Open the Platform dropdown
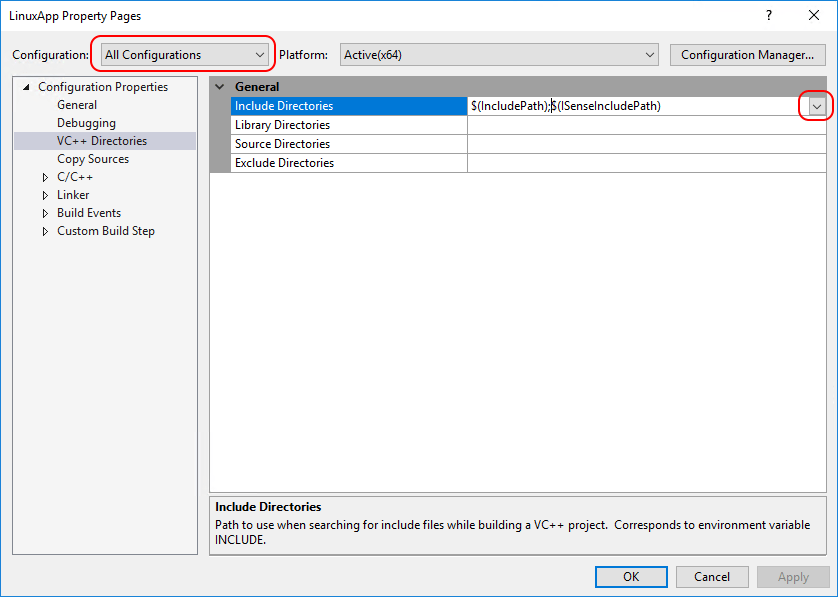This screenshot has height=597, width=838. click(x=499, y=55)
